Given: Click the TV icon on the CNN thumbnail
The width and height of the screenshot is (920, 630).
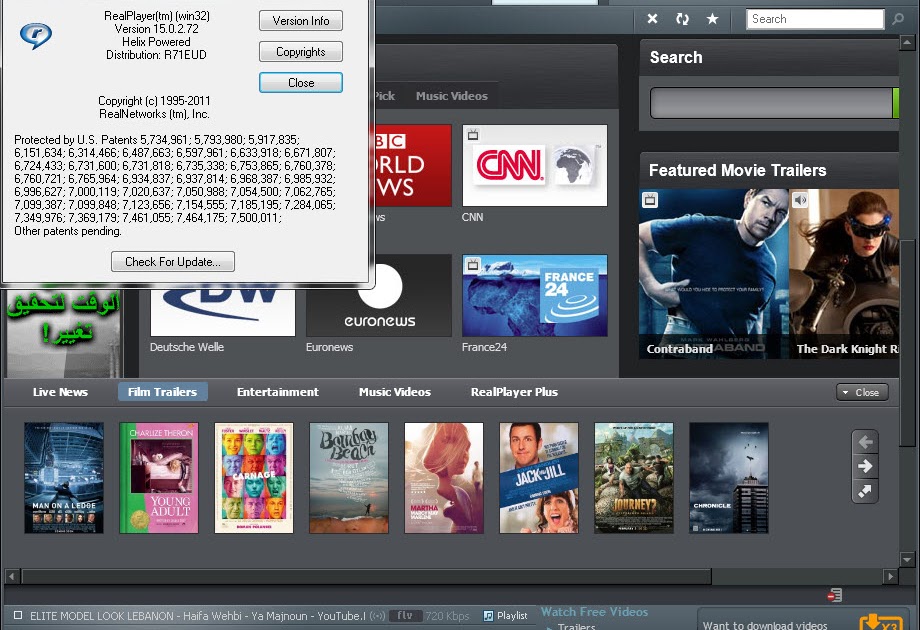Looking at the screenshot, I should point(473,135).
